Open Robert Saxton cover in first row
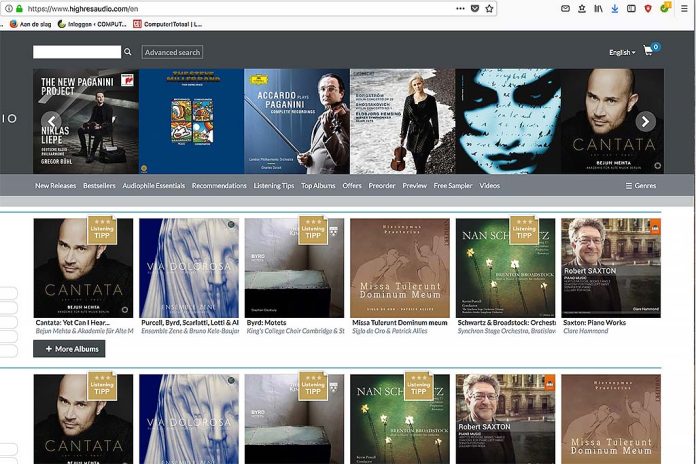696x464 pixels. click(611, 268)
